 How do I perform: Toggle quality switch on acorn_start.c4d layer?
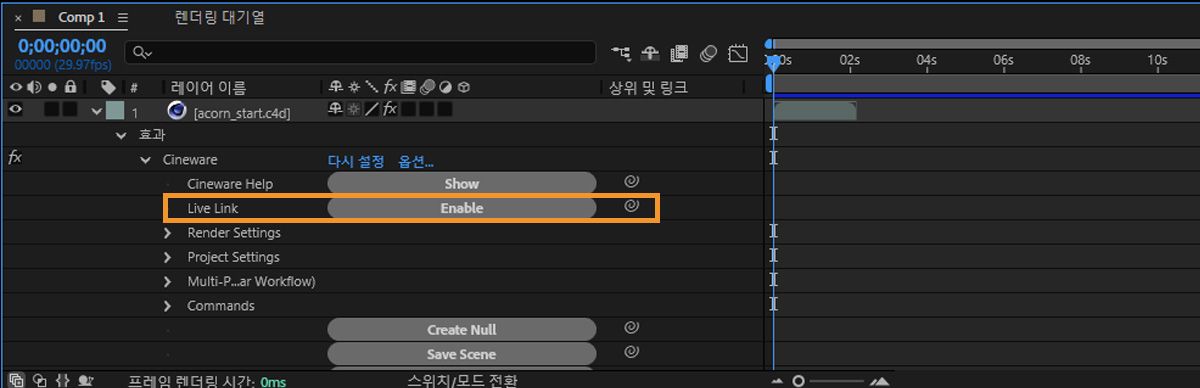pos(372,109)
